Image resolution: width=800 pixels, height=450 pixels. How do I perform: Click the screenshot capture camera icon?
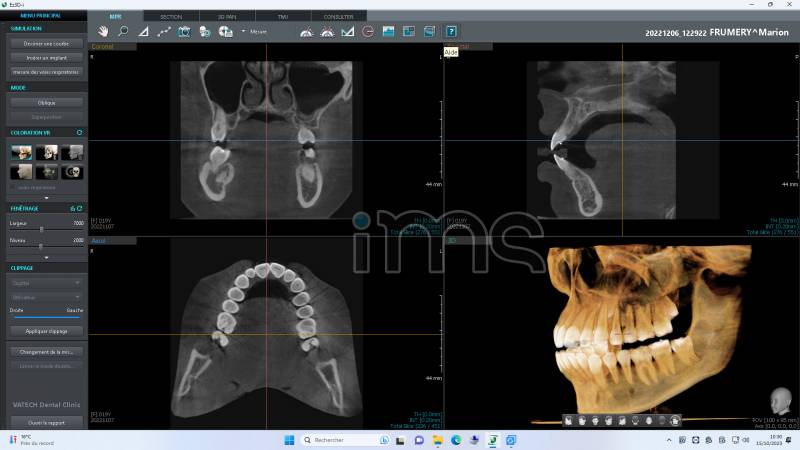184,32
